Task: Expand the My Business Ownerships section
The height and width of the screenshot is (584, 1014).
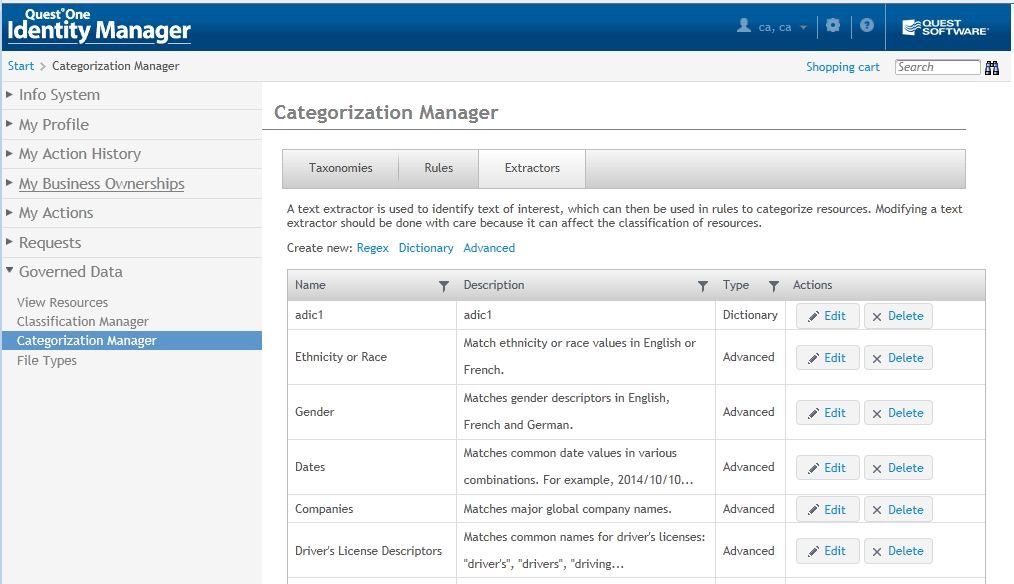Action: [101, 184]
